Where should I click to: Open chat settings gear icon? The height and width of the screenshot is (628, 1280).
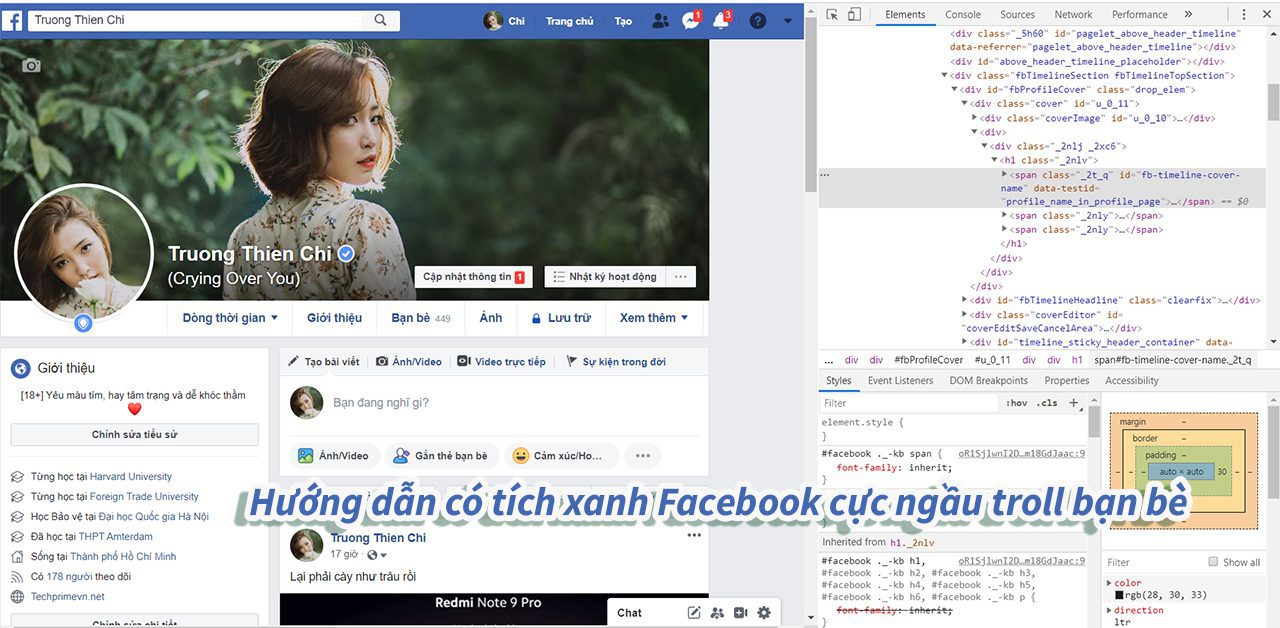[764, 613]
